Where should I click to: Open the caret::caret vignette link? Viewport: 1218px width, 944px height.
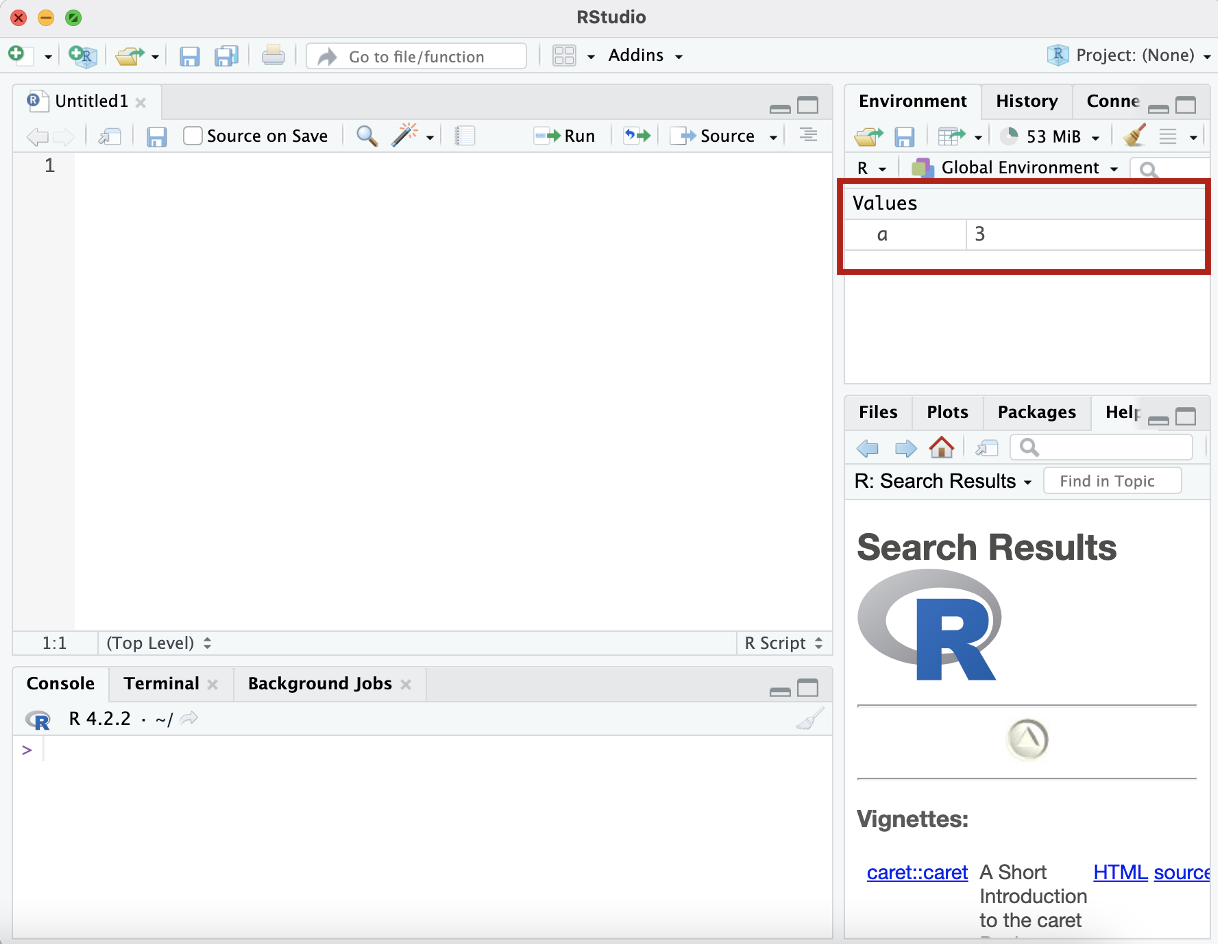(917, 872)
